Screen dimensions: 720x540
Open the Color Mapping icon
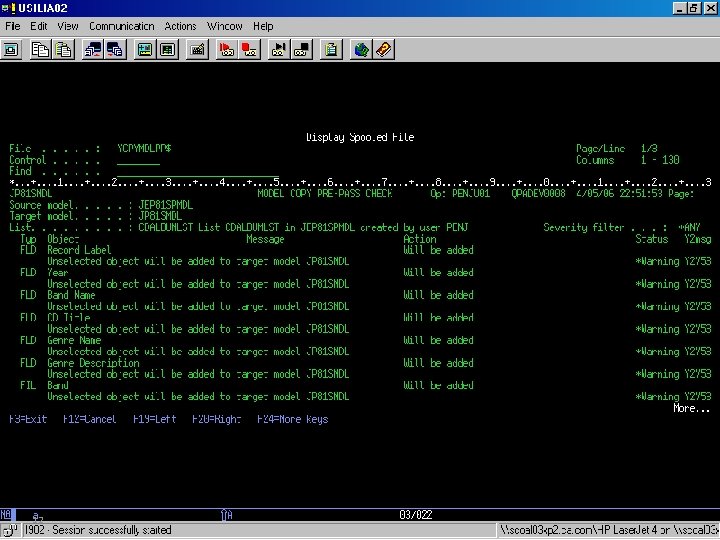point(168,50)
